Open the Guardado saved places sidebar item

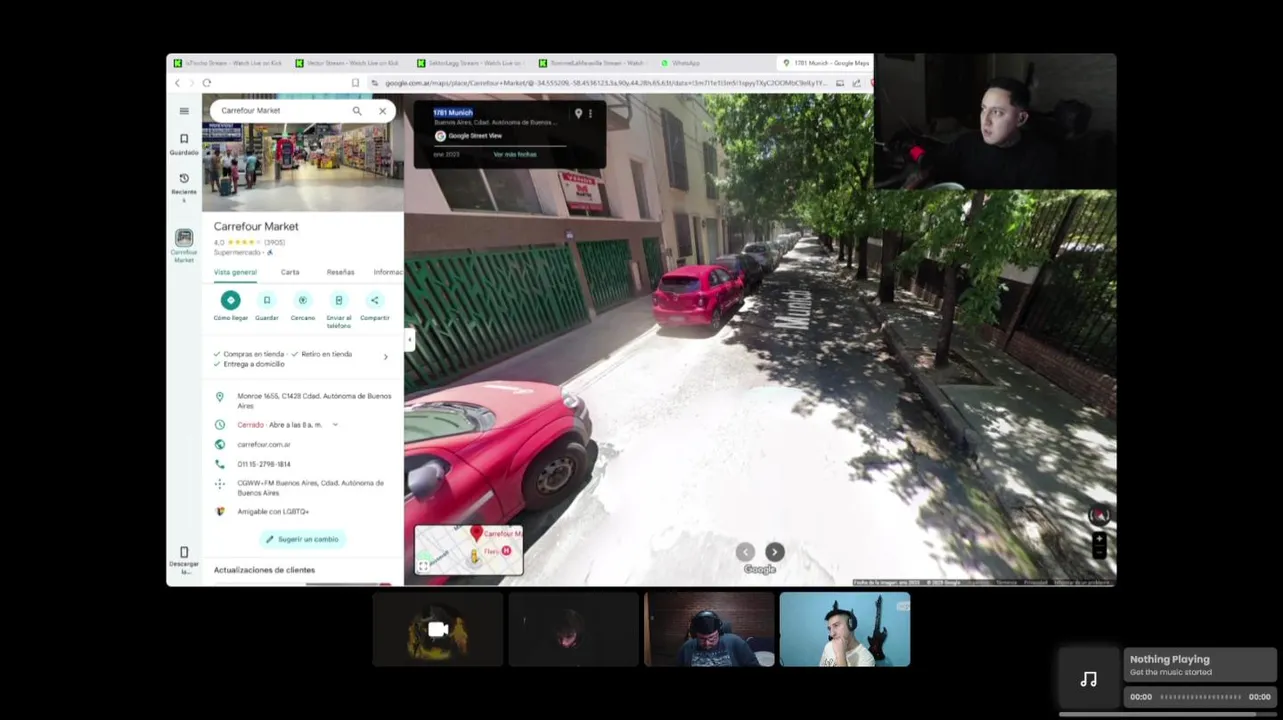coord(184,144)
